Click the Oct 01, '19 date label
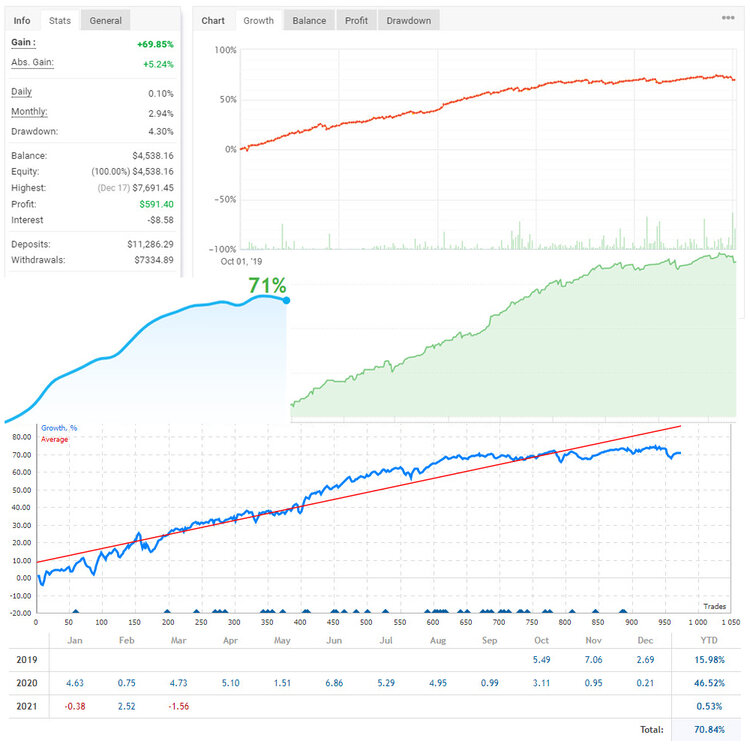The height and width of the screenshot is (750, 750). (x=242, y=262)
